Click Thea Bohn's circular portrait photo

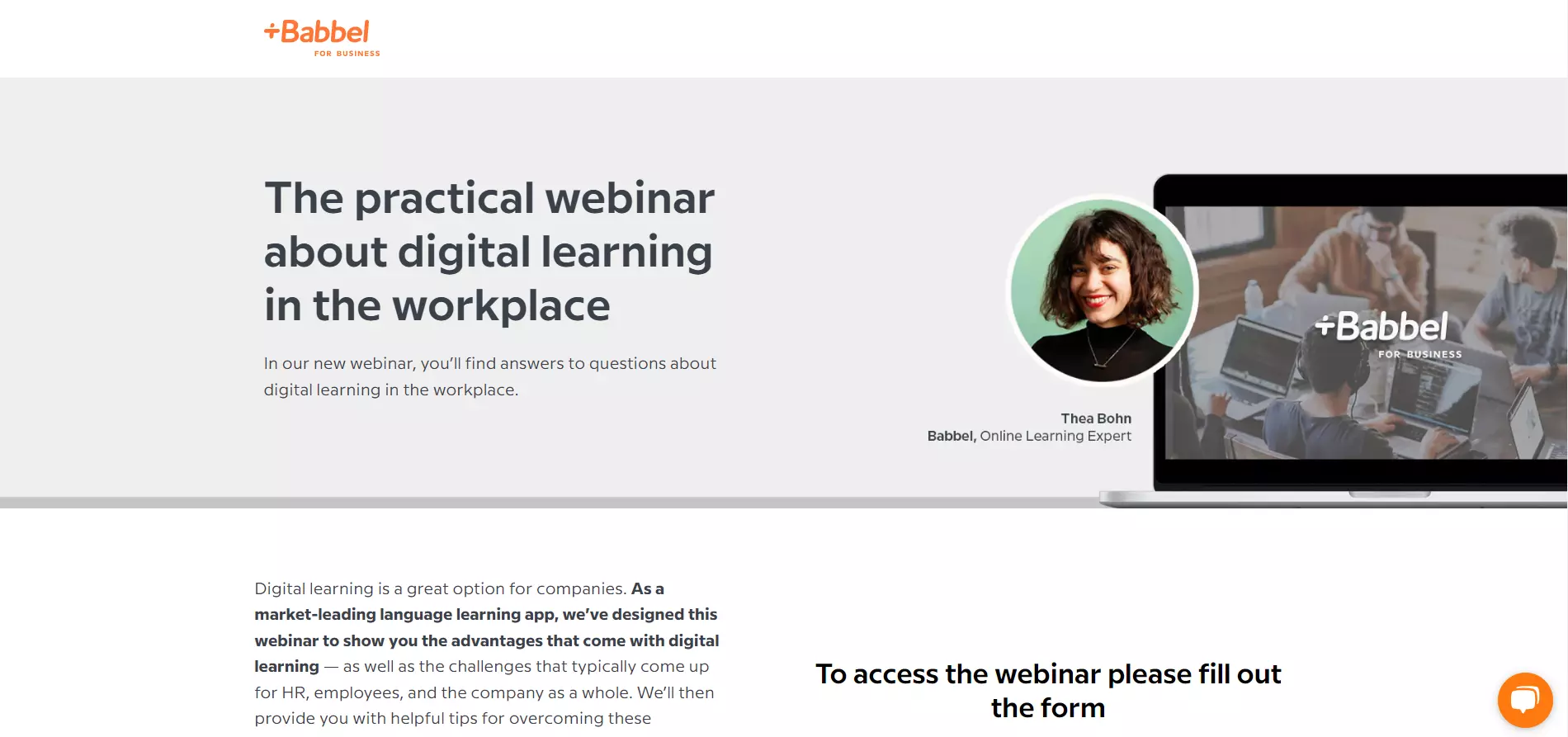pos(1103,291)
